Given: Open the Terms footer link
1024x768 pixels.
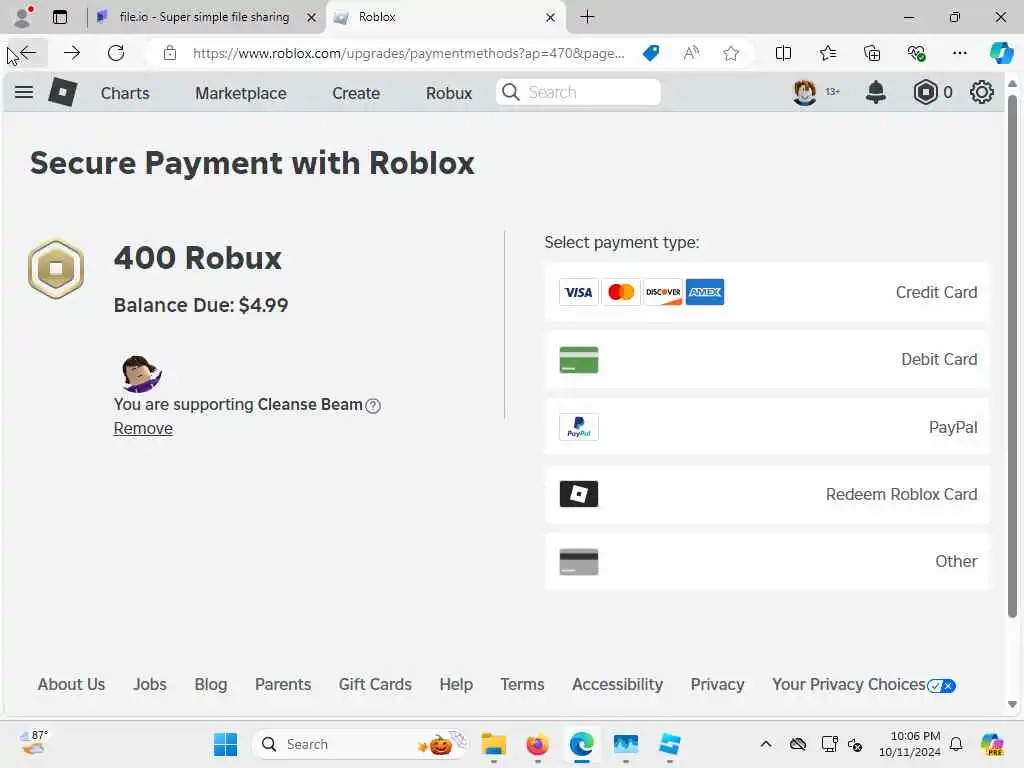Looking at the screenshot, I should [522, 684].
